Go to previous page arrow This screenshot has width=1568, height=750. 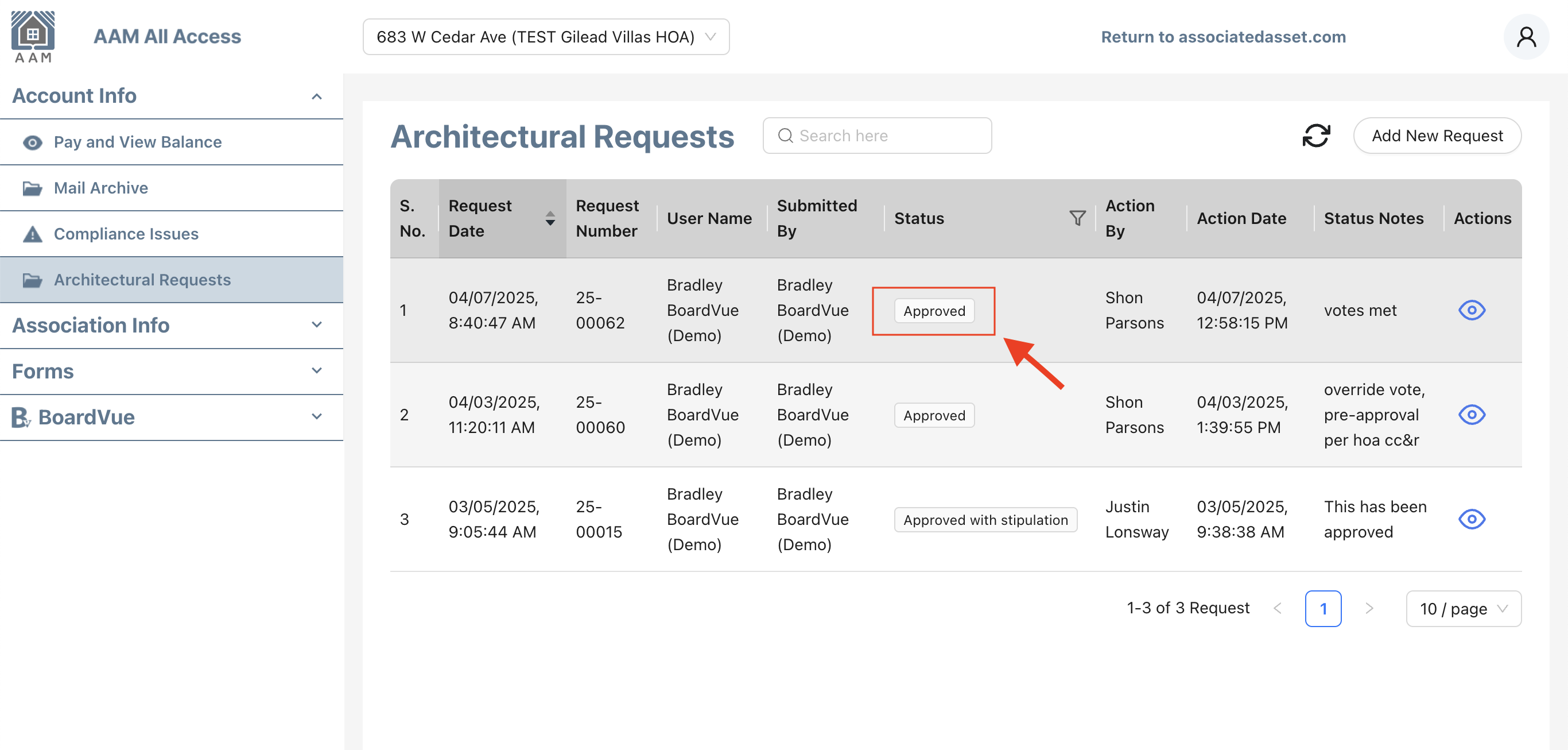click(1278, 608)
